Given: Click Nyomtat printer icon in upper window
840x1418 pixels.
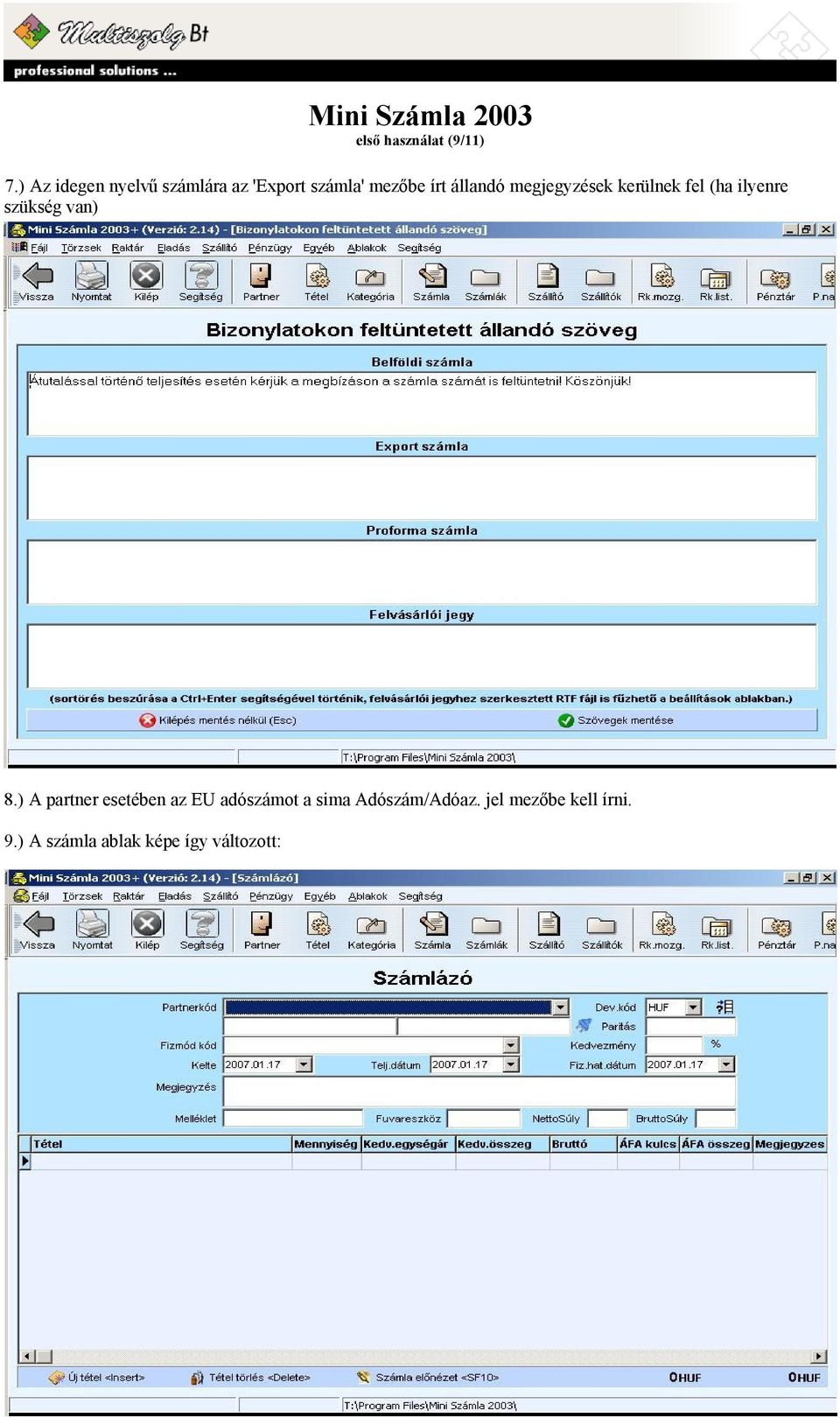Looking at the screenshot, I should pos(91,276).
